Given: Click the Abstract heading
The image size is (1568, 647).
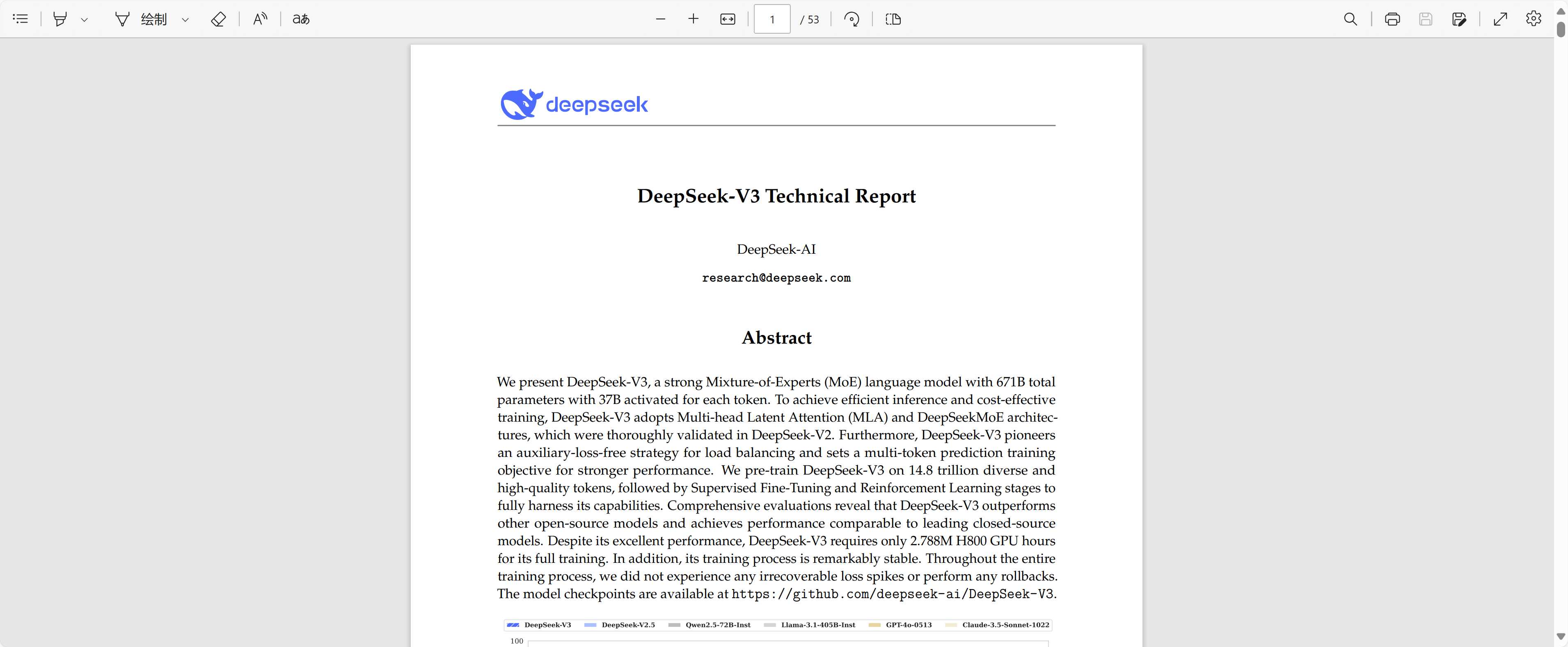Looking at the screenshot, I should tap(776, 337).
